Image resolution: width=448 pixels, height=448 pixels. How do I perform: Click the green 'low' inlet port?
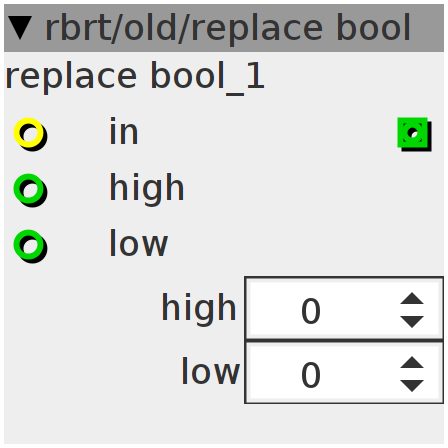pos(30,246)
